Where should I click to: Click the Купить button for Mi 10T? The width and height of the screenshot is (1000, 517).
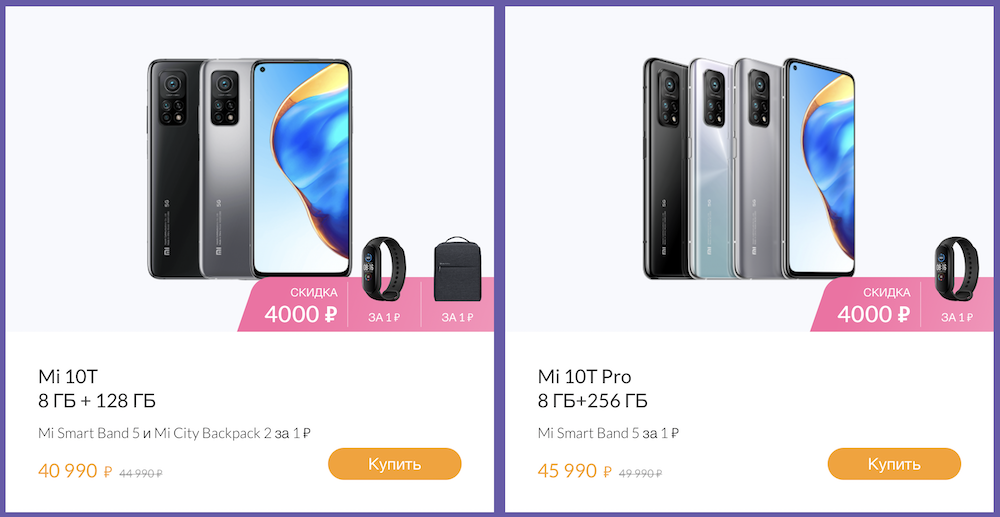coord(394,463)
